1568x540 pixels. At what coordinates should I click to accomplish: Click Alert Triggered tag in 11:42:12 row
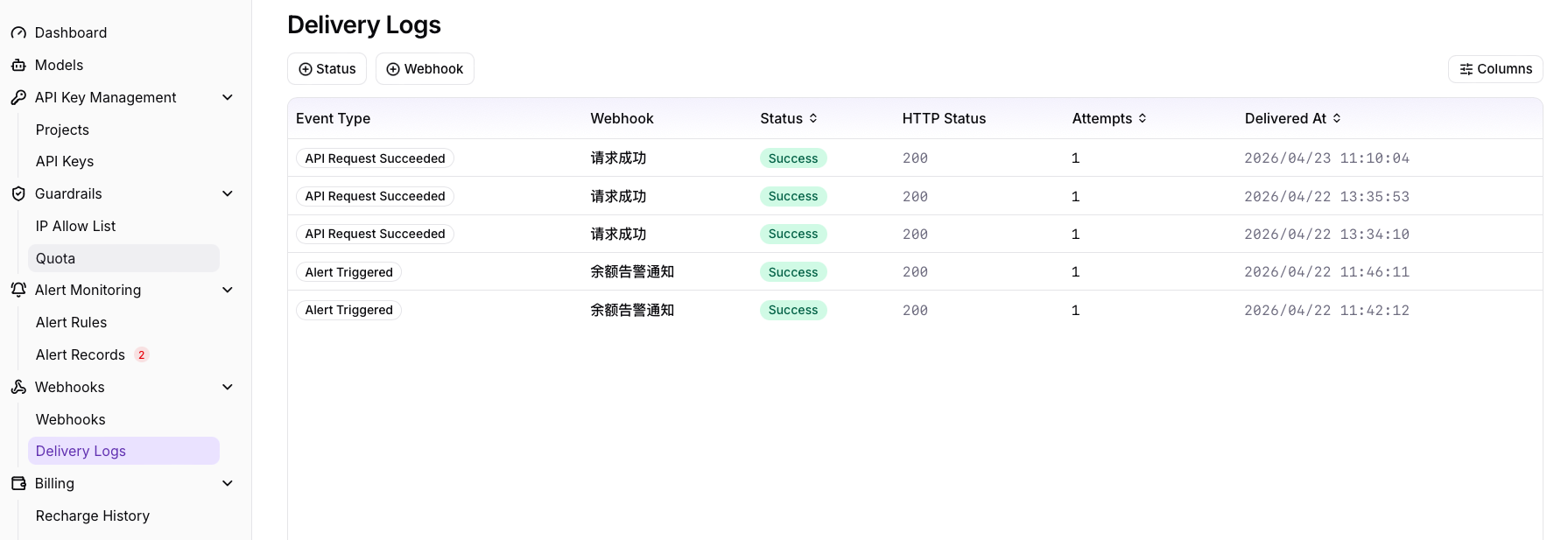(x=348, y=310)
